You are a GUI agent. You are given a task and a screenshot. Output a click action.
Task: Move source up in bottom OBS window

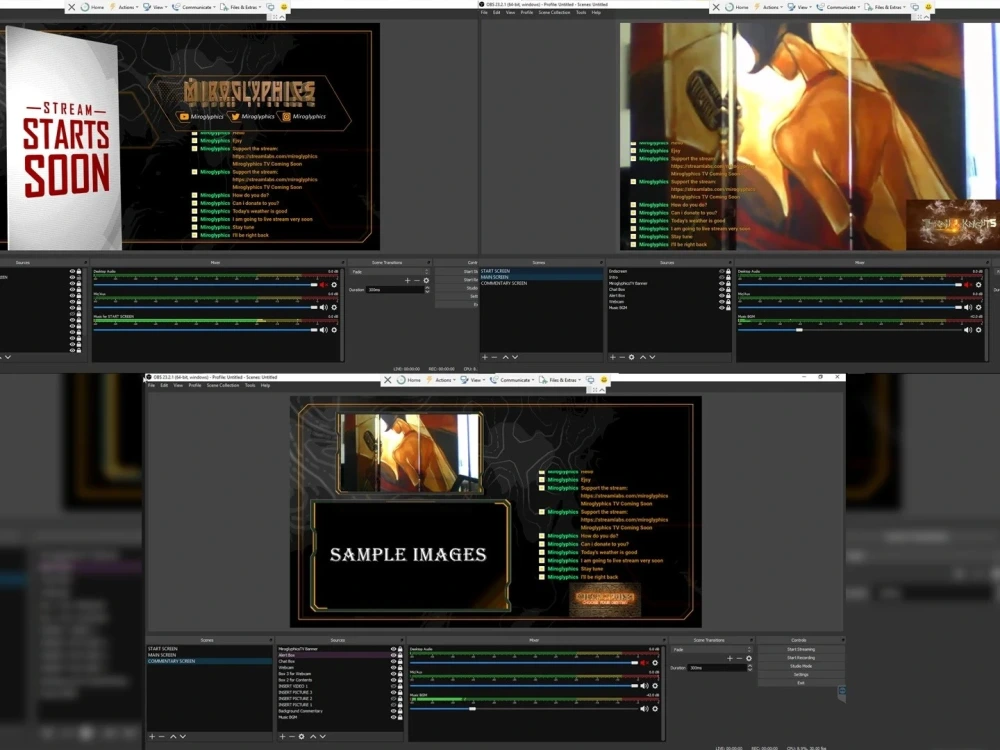click(312, 737)
